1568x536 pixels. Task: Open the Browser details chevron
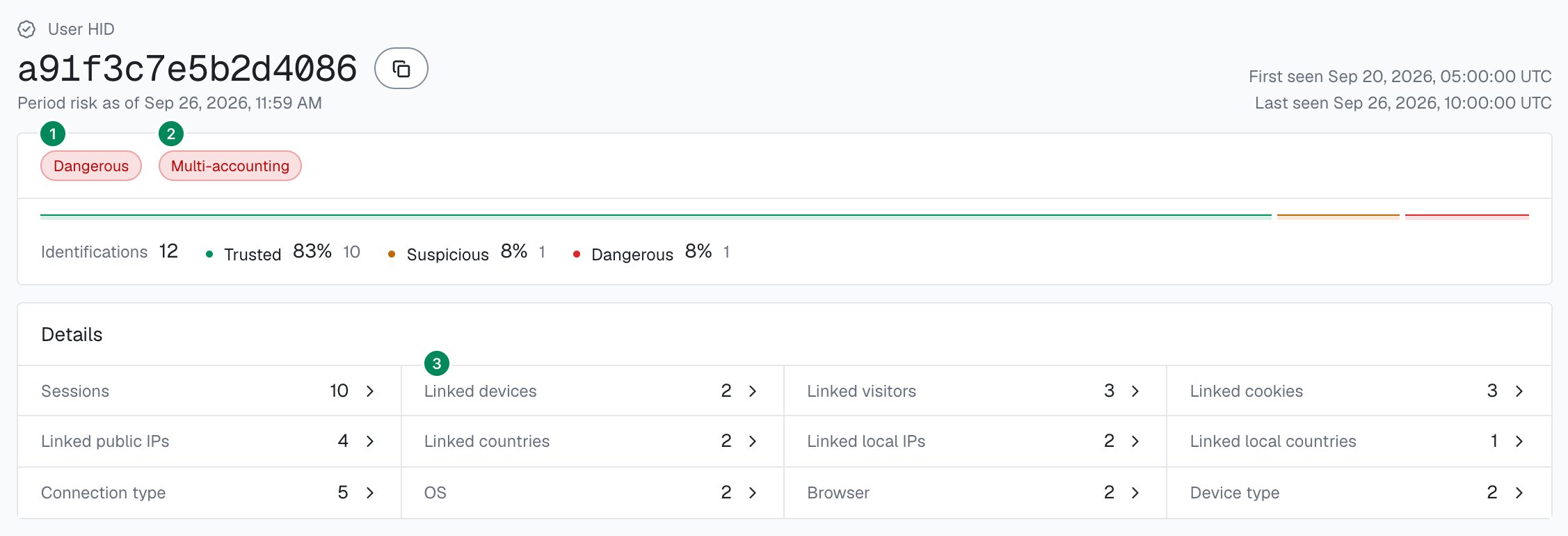[x=1135, y=493]
